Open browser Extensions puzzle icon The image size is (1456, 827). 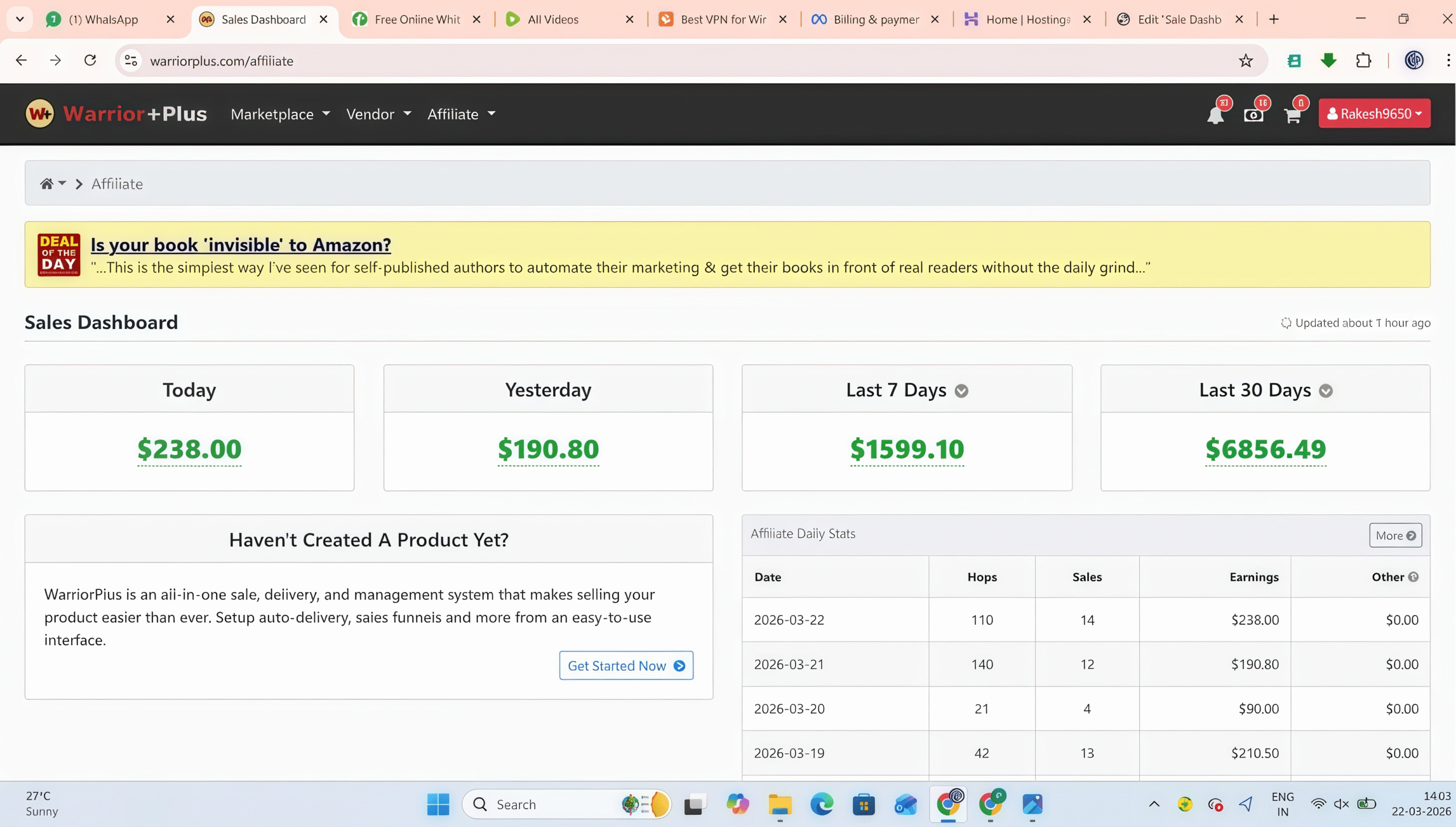1363,61
